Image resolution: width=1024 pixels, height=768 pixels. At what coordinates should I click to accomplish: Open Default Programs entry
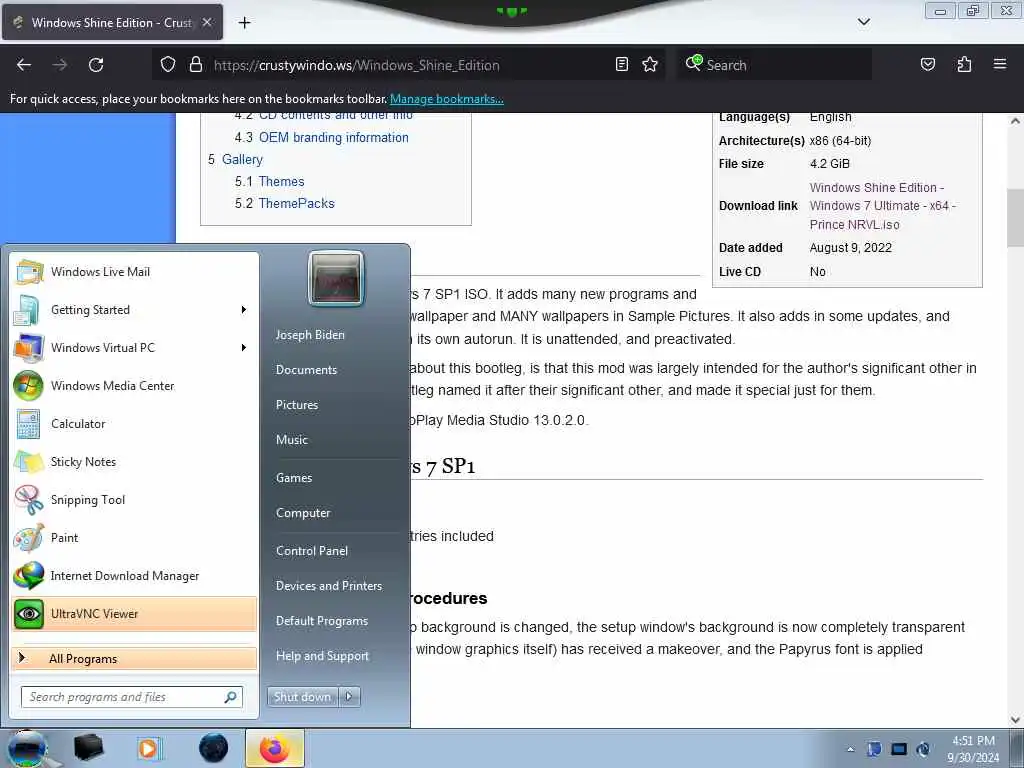pyautogui.click(x=322, y=621)
